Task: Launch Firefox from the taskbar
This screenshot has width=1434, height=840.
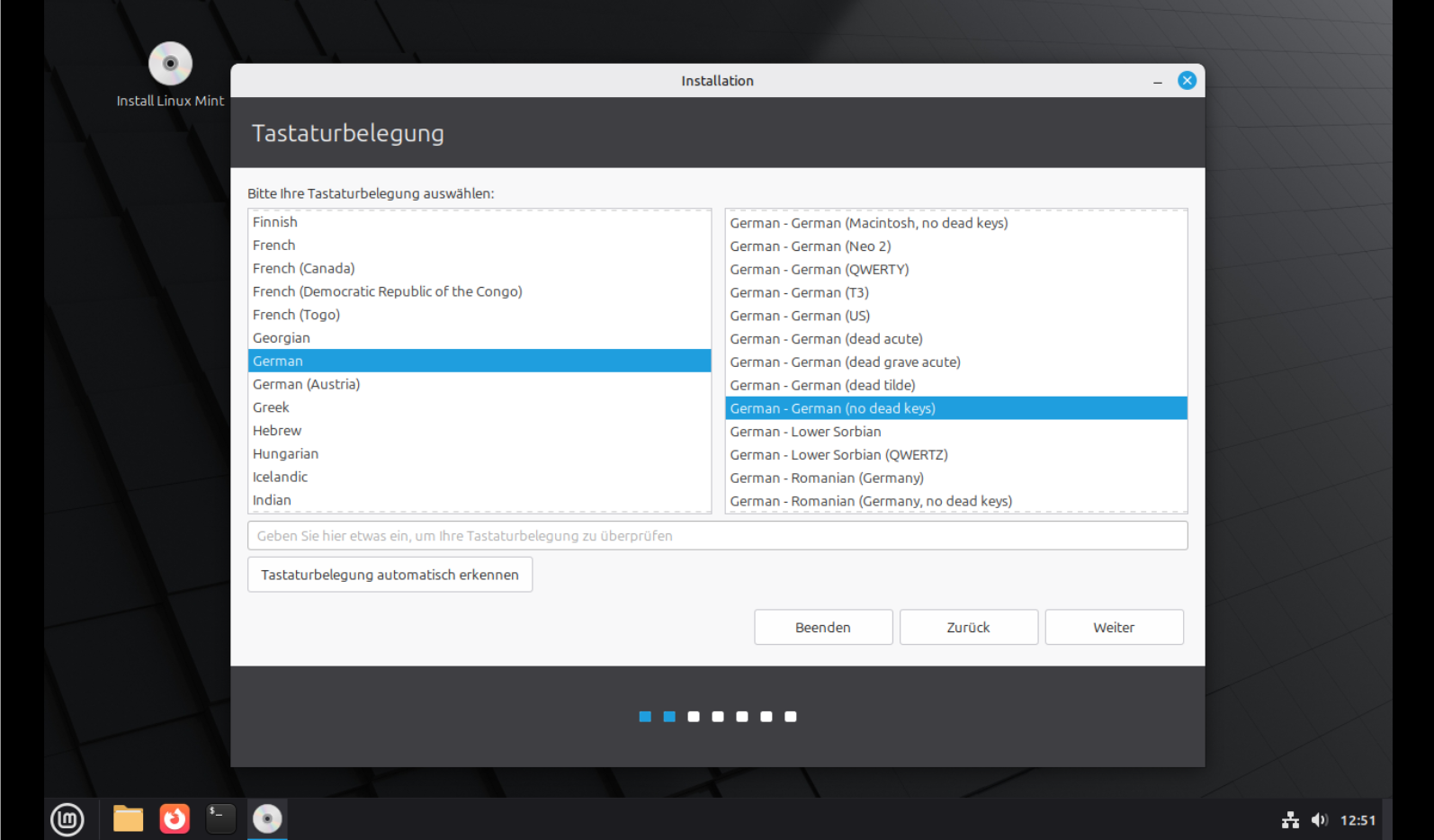Action: coord(175,819)
